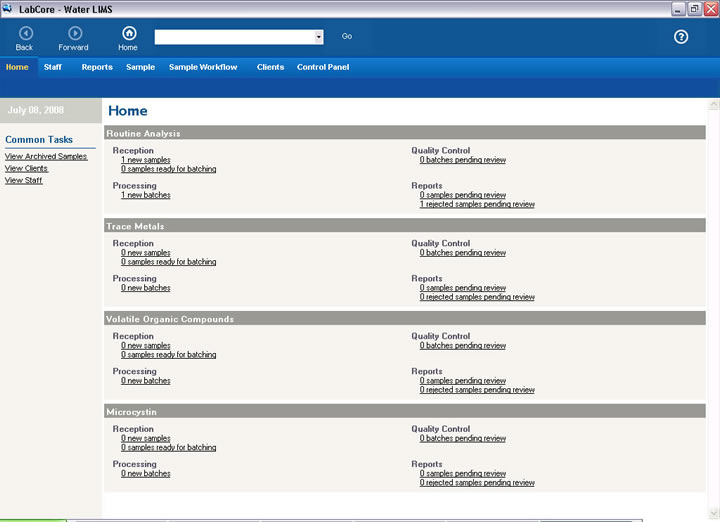Image resolution: width=720 pixels, height=522 pixels.
Task: Open Trace Metals 0 new batches link
Action: coord(146,288)
